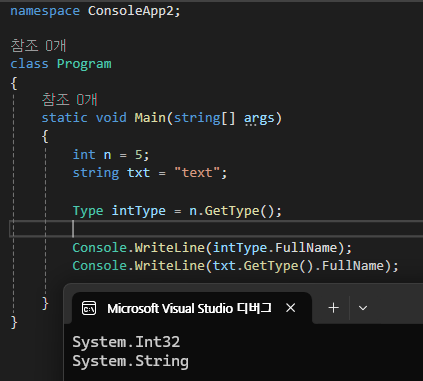Click the 'void' keyword
Screen dimensions: 423x381
[x=111, y=118]
